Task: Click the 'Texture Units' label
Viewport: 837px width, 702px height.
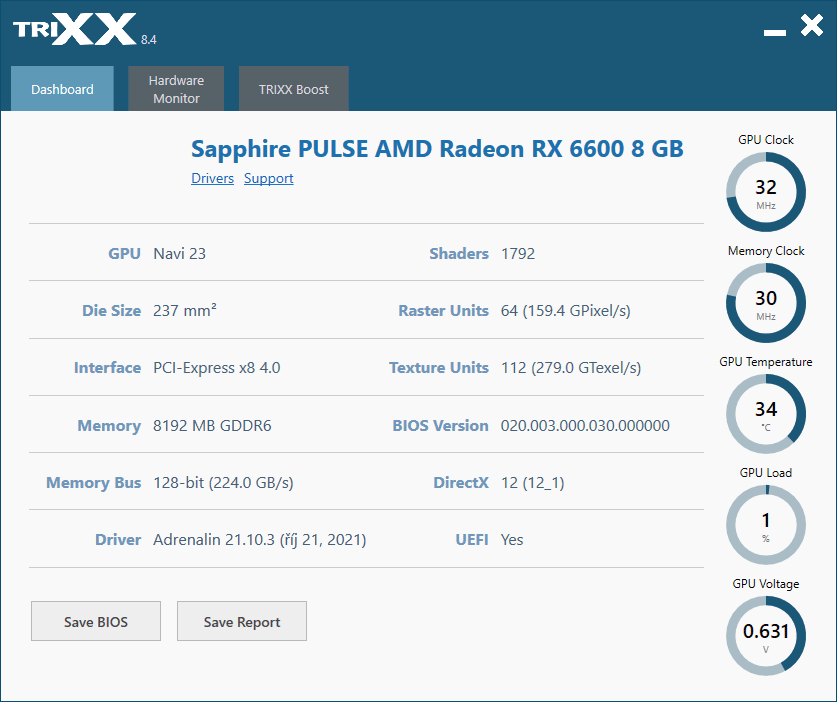Action: (439, 368)
